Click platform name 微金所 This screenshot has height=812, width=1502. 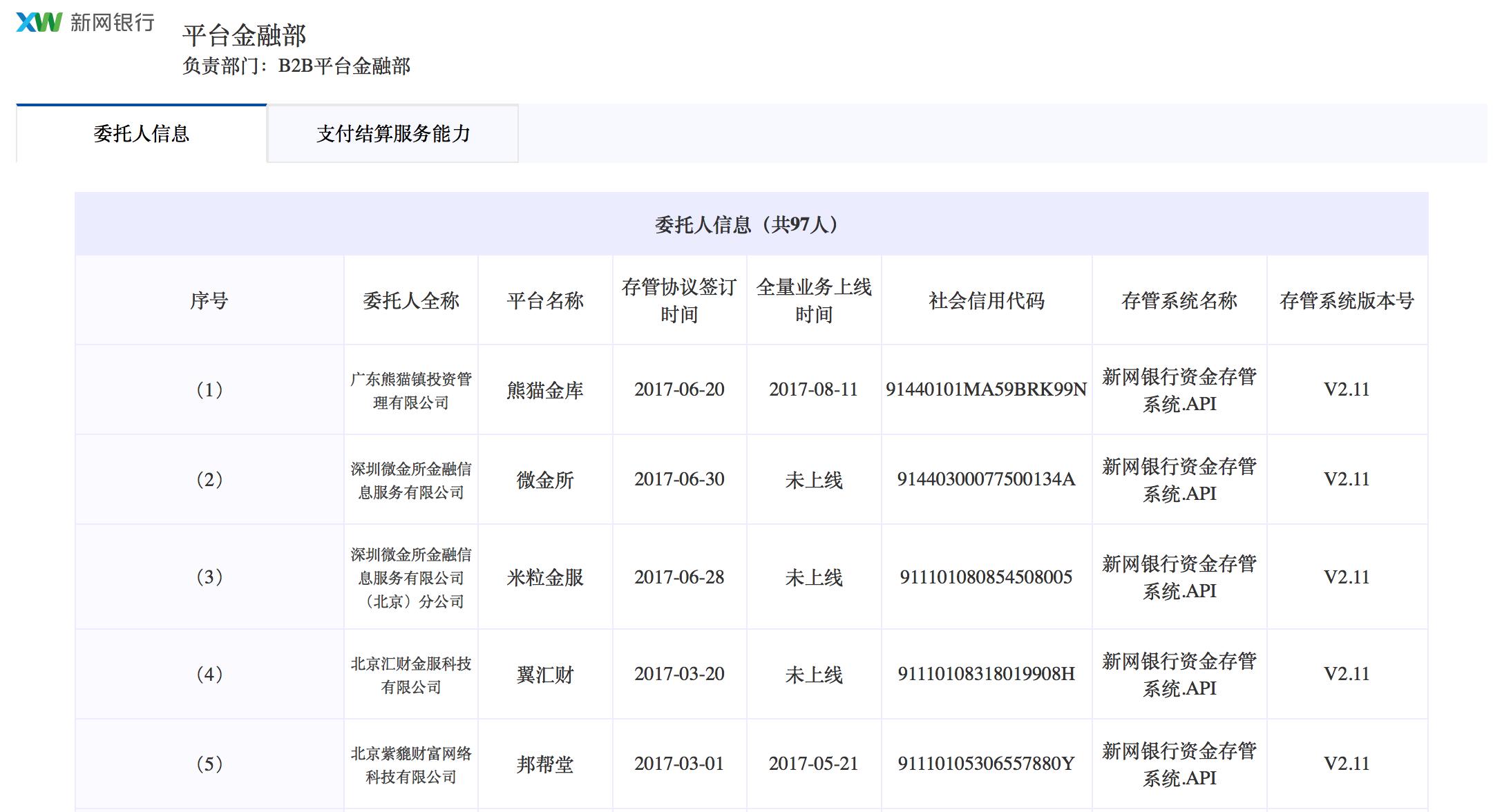(x=545, y=481)
